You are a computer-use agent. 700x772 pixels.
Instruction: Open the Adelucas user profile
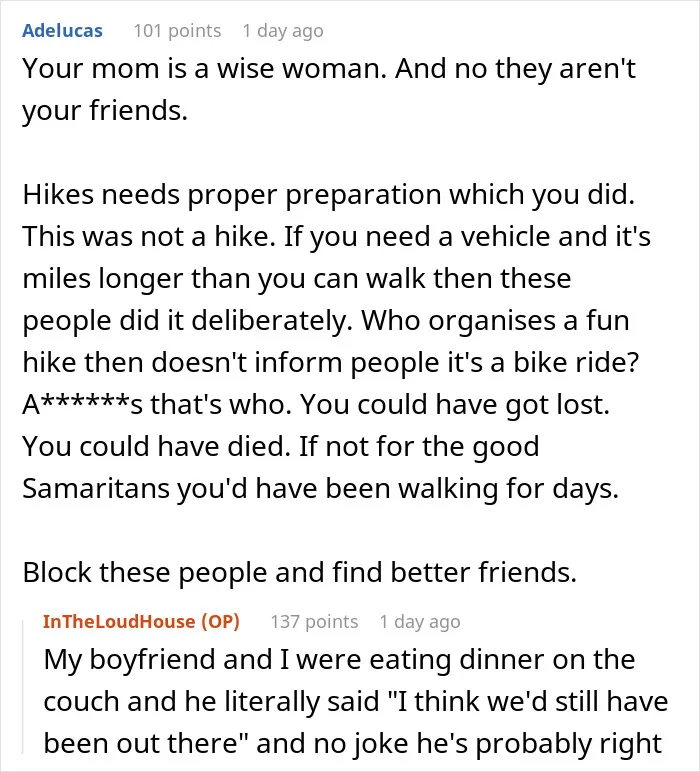click(x=63, y=31)
